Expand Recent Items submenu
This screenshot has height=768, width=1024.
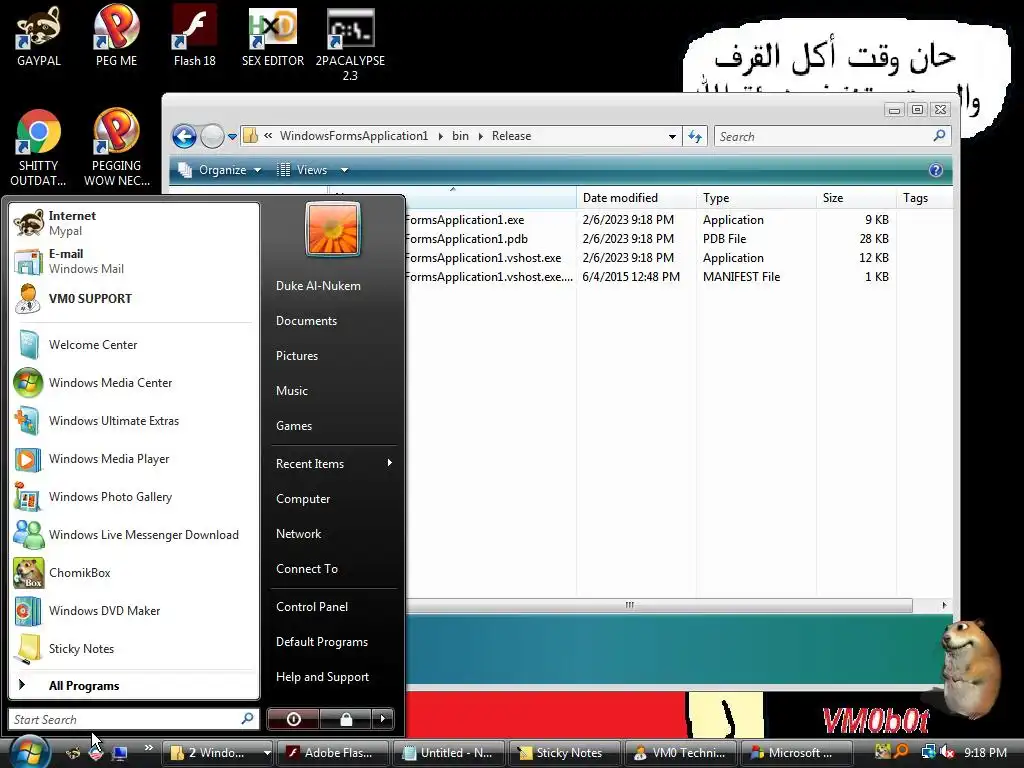[x=334, y=464]
